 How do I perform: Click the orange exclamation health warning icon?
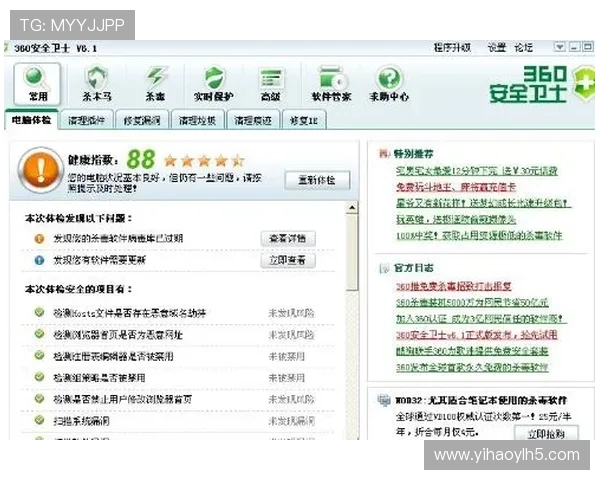pyautogui.click(x=41, y=170)
